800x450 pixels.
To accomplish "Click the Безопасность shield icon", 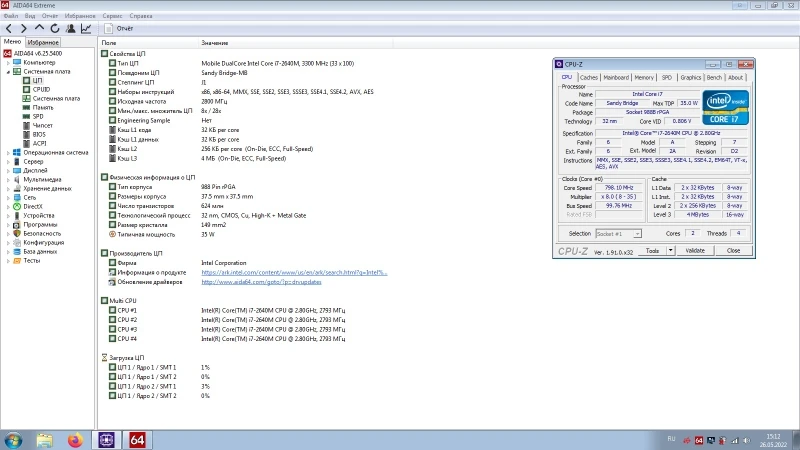I will pos(17,234).
